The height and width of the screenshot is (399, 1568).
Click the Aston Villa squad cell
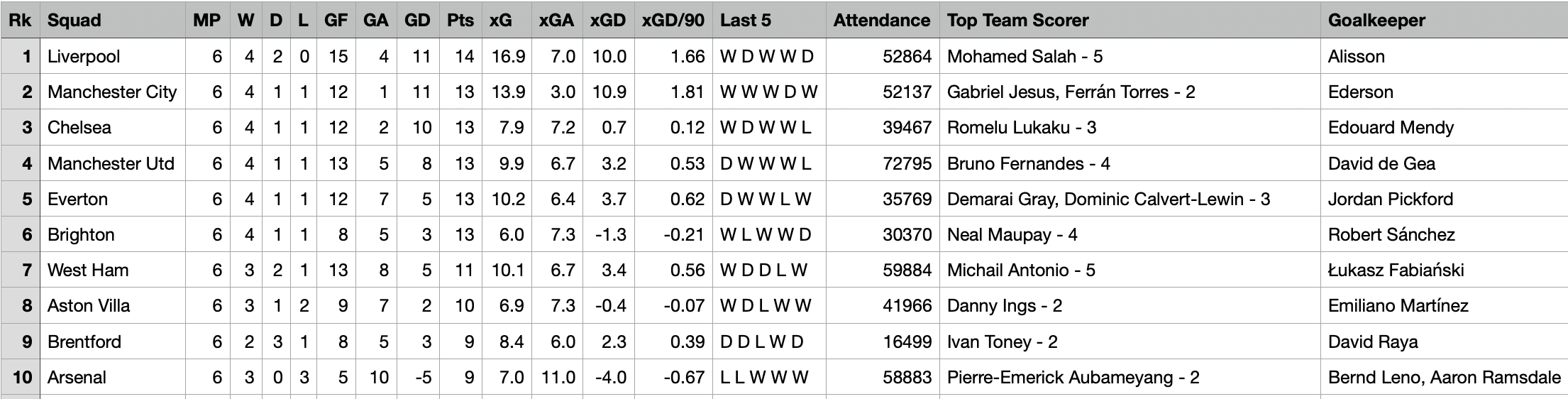tap(113, 305)
